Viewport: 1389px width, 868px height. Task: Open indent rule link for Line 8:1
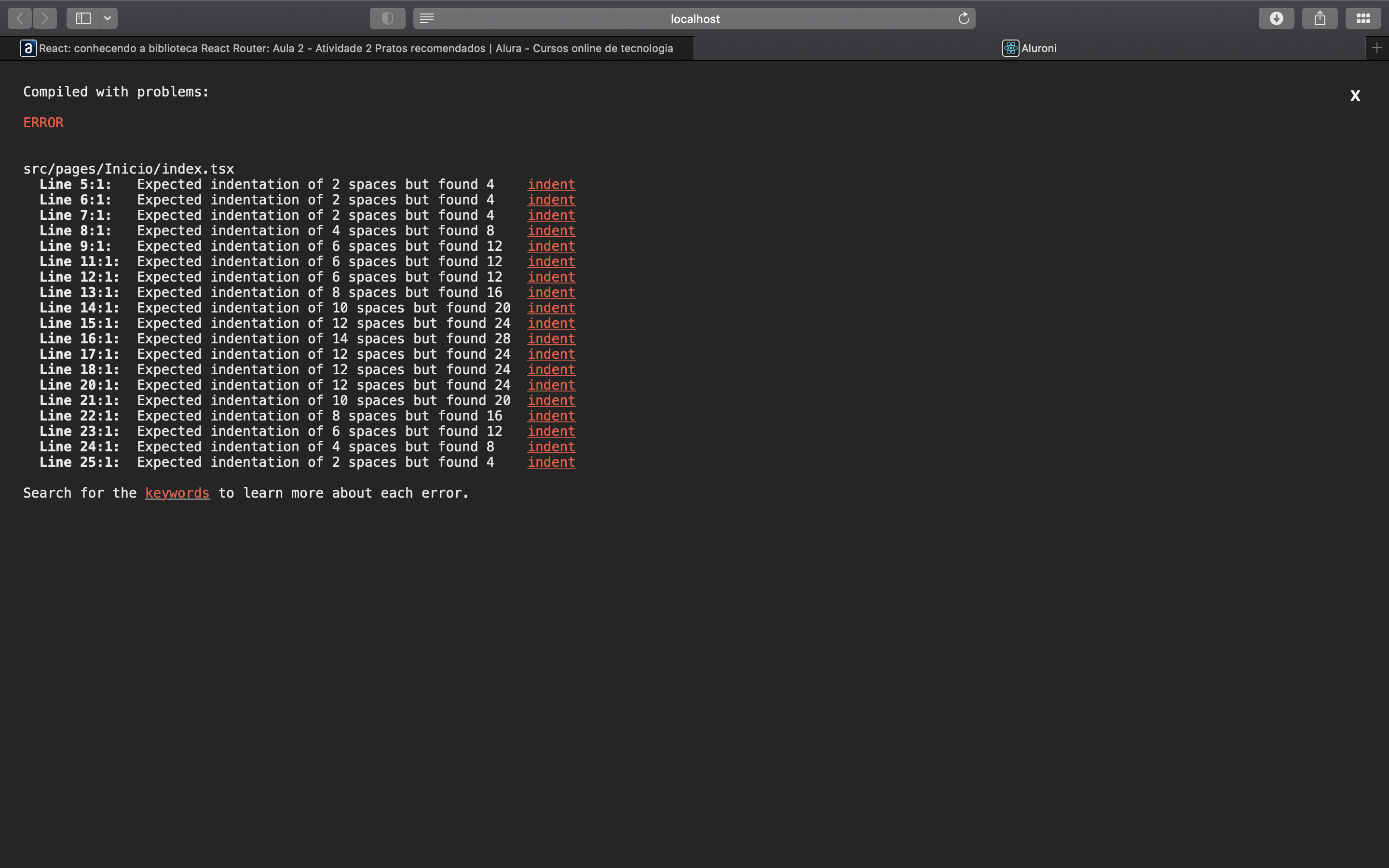click(x=551, y=231)
